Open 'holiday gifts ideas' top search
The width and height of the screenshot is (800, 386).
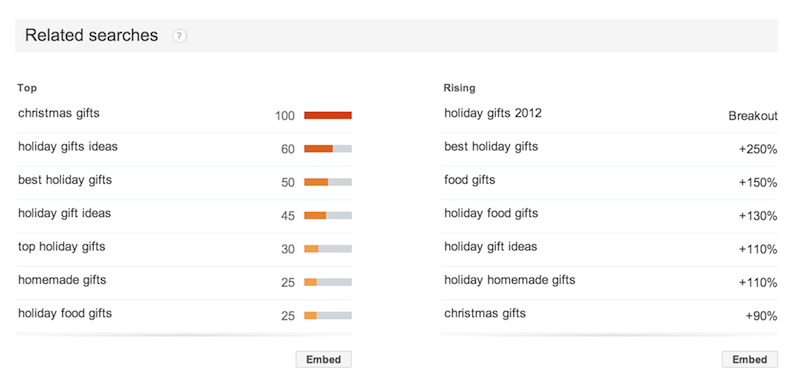click(68, 147)
